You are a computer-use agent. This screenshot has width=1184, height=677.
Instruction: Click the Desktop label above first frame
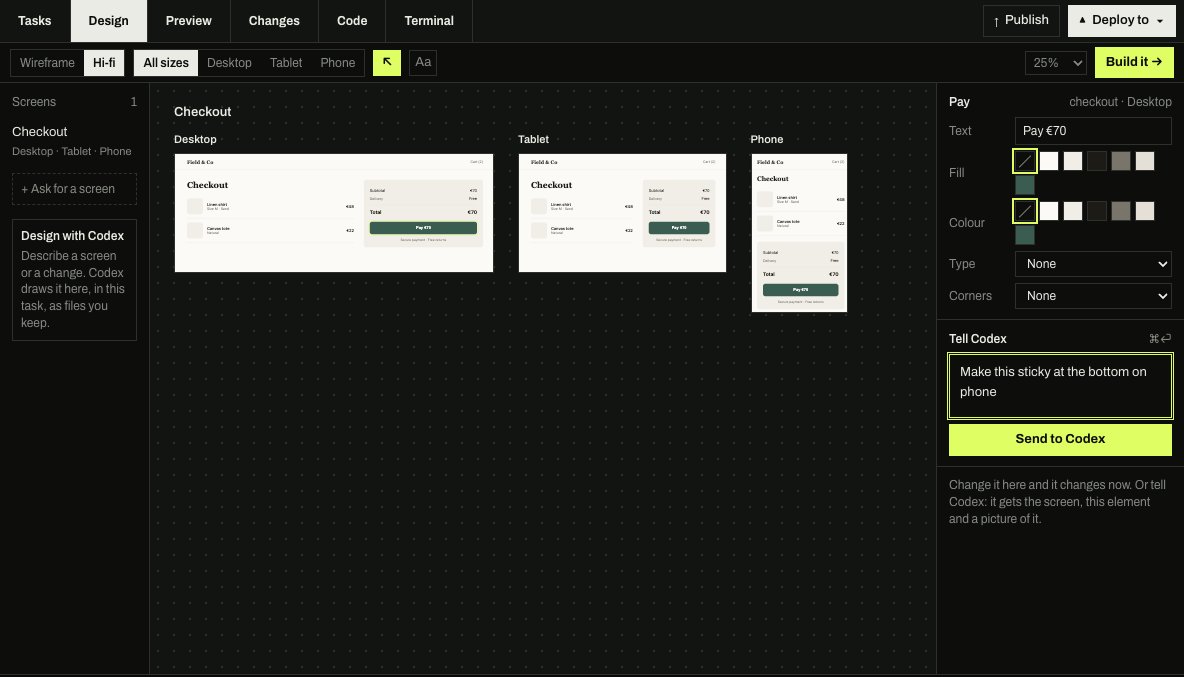tap(195, 140)
